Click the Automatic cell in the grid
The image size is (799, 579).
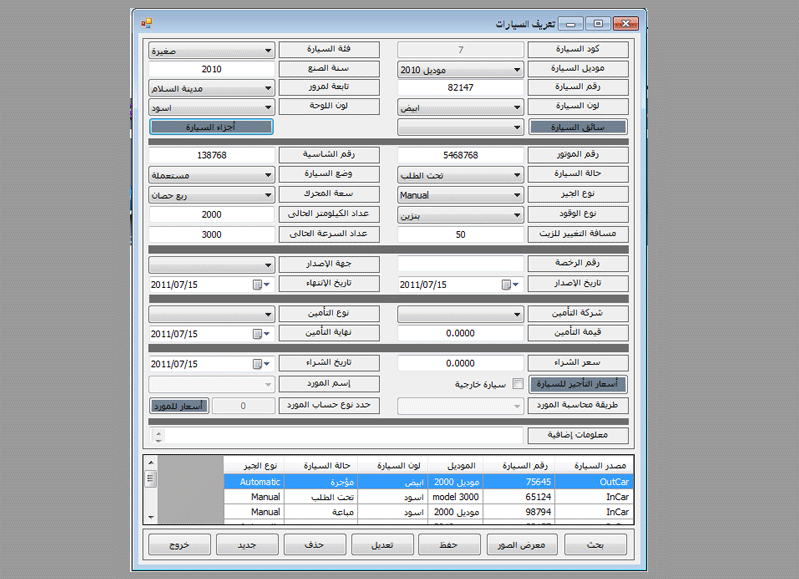point(255,482)
